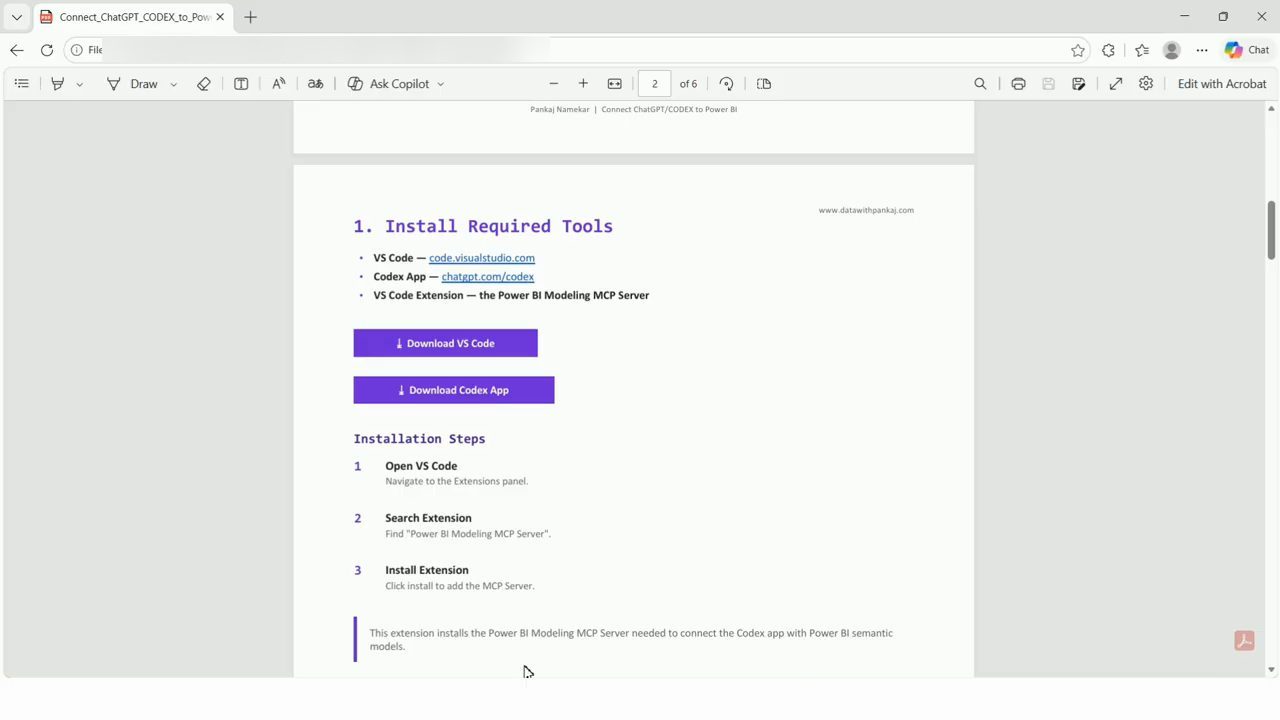Open the Page view options
The height and width of the screenshot is (720, 1280).
pos(764,84)
